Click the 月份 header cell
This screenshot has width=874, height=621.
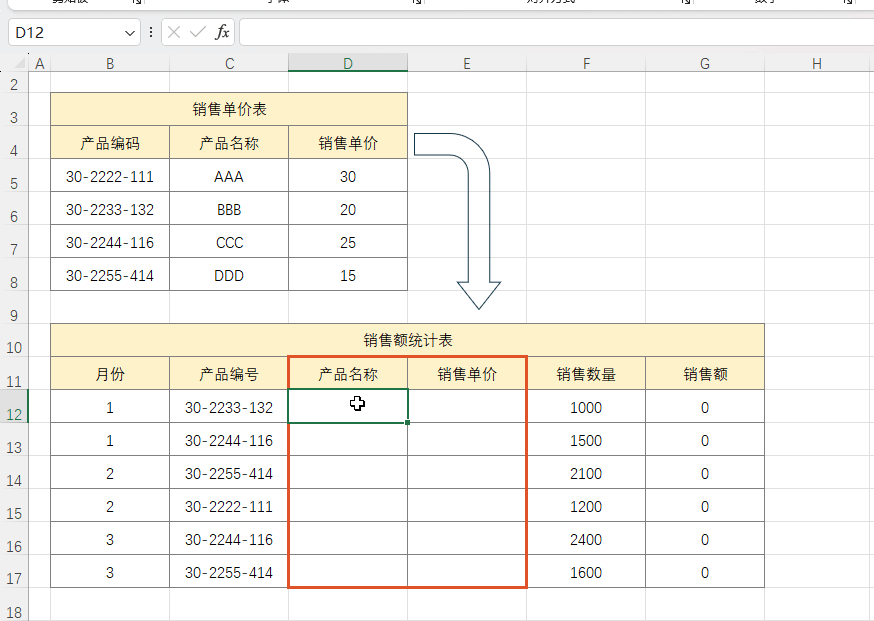pos(110,373)
